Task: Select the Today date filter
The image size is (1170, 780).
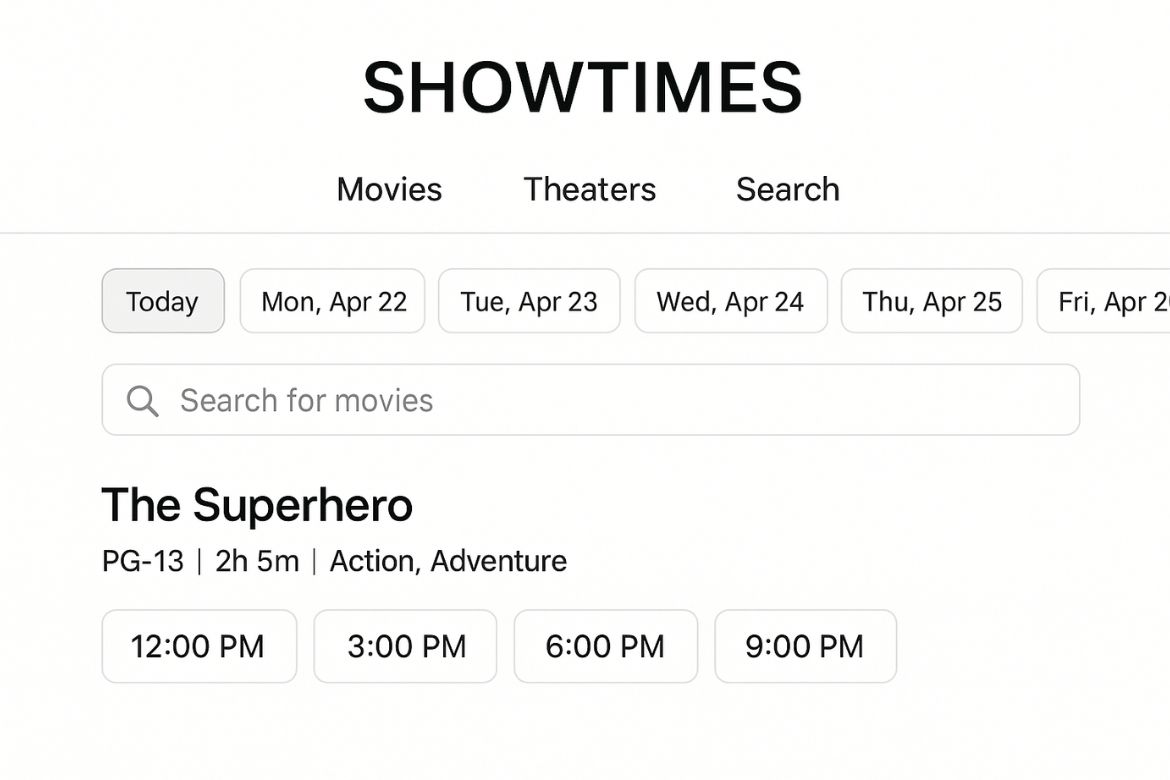Action: [163, 301]
